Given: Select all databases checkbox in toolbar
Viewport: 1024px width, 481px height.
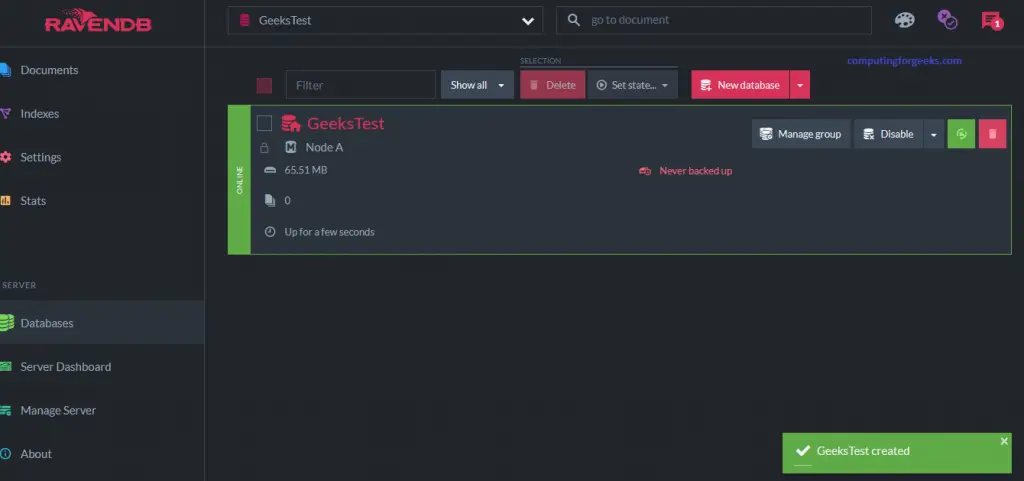Looking at the screenshot, I should coord(264,85).
